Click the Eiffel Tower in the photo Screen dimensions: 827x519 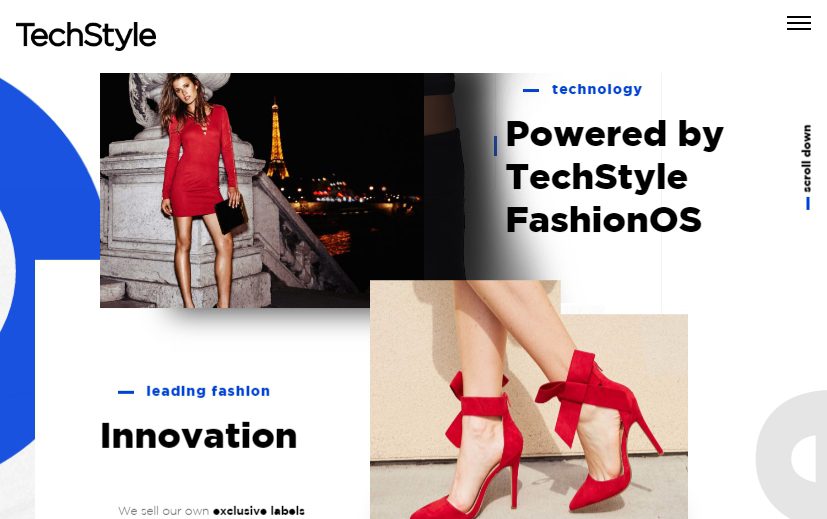pyautogui.click(x=276, y=140)
